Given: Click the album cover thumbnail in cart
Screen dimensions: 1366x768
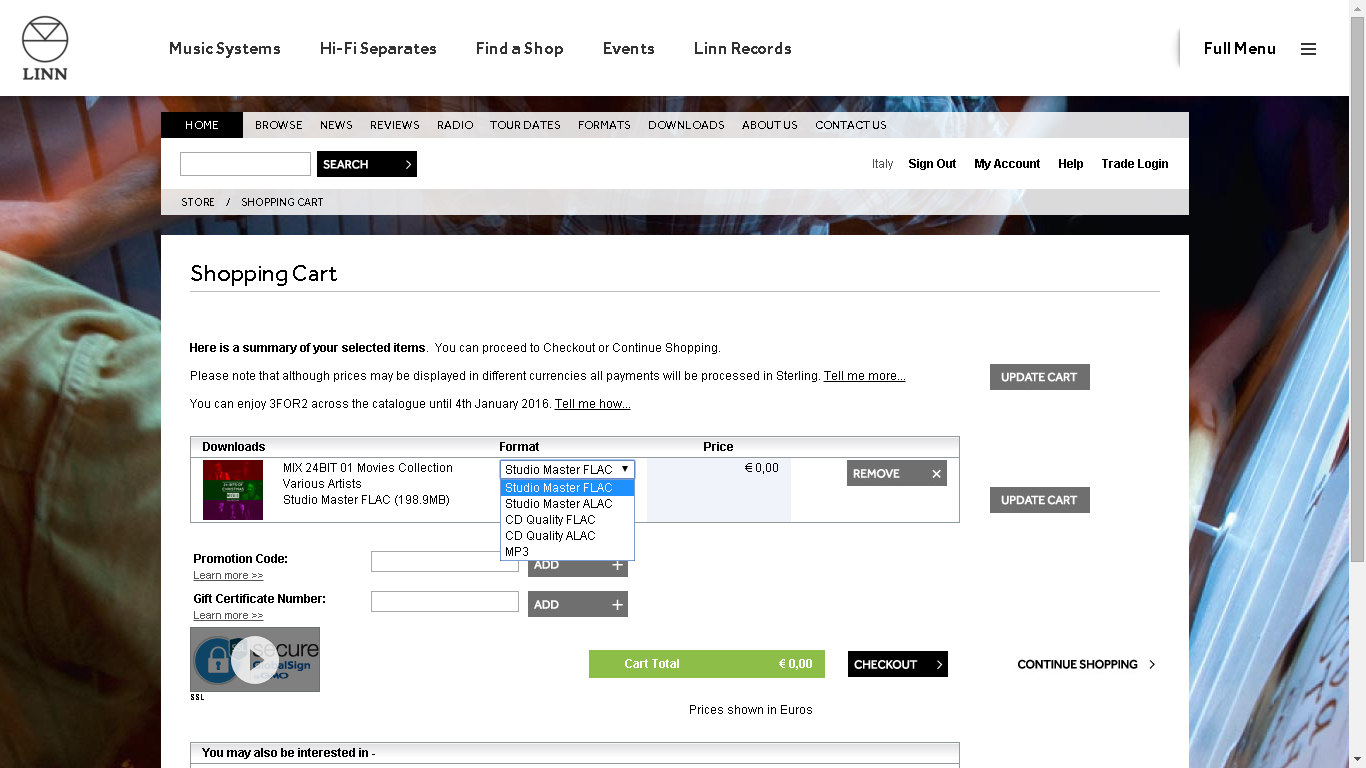Looking at the screenshot, I should pyautogui.click(x=233, y=490).
